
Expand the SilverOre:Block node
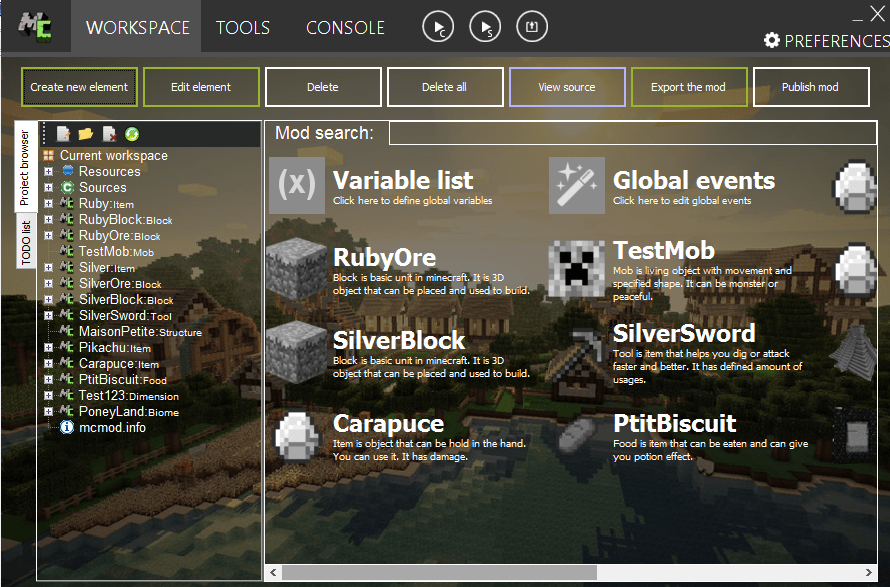point(48,283)
